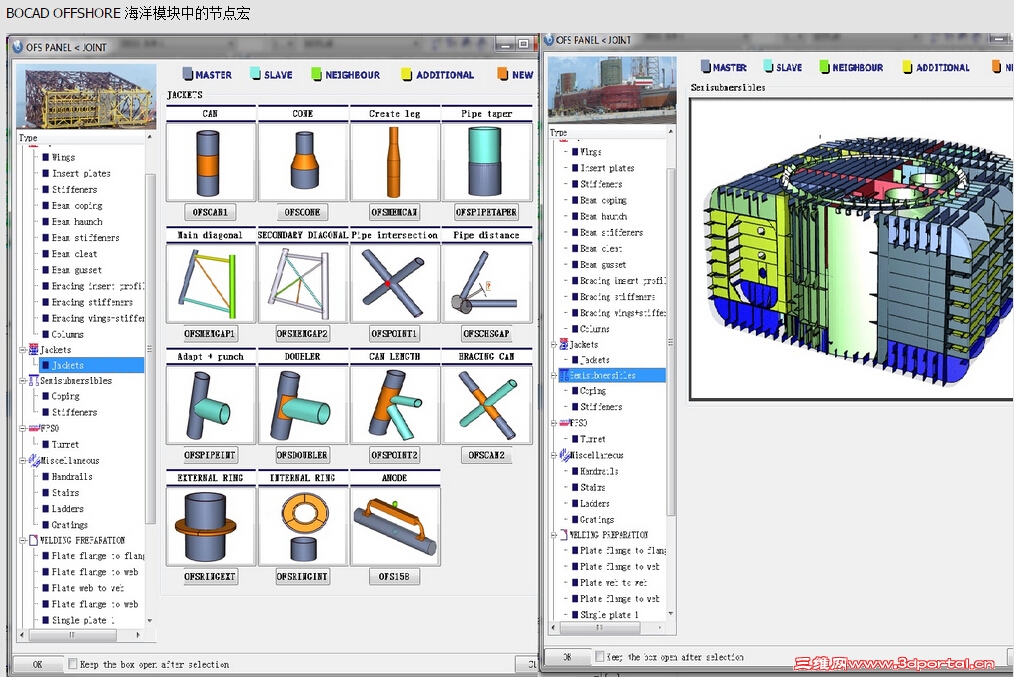
Task: Select Stairs item in right window tree
Action: [x=592, y=488]
